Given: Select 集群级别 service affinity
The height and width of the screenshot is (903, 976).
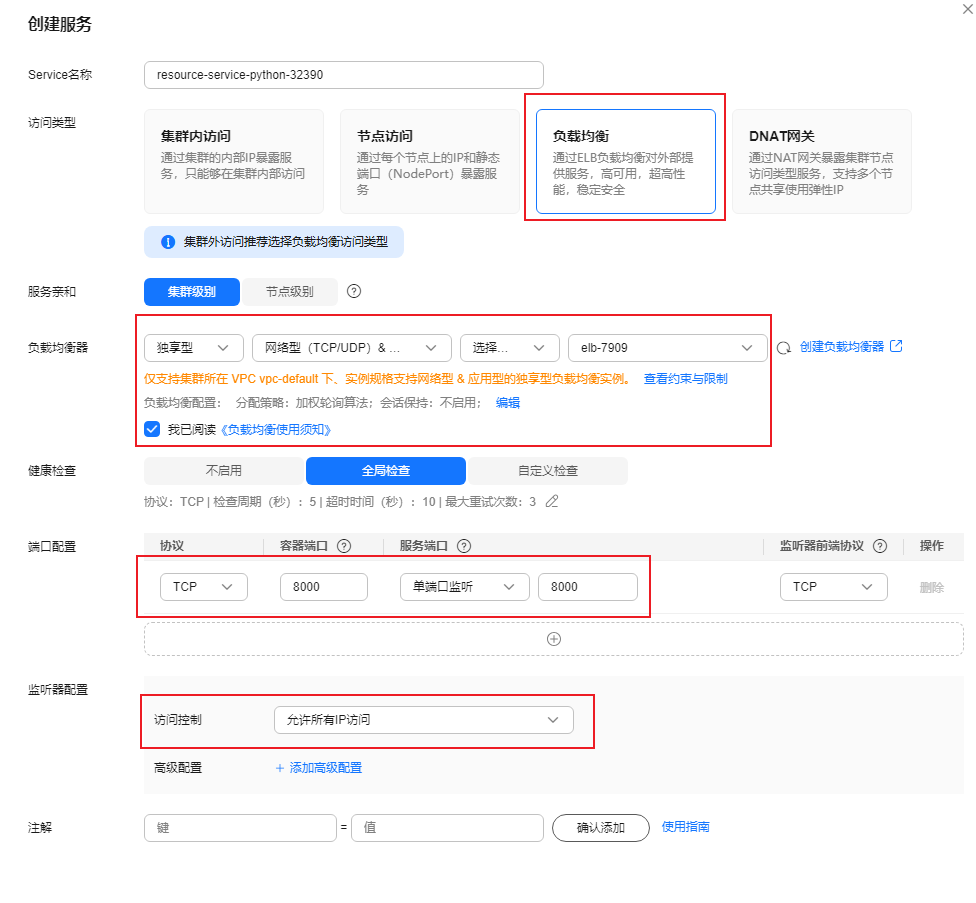Looking at the screenshot, I should point(192,292).
